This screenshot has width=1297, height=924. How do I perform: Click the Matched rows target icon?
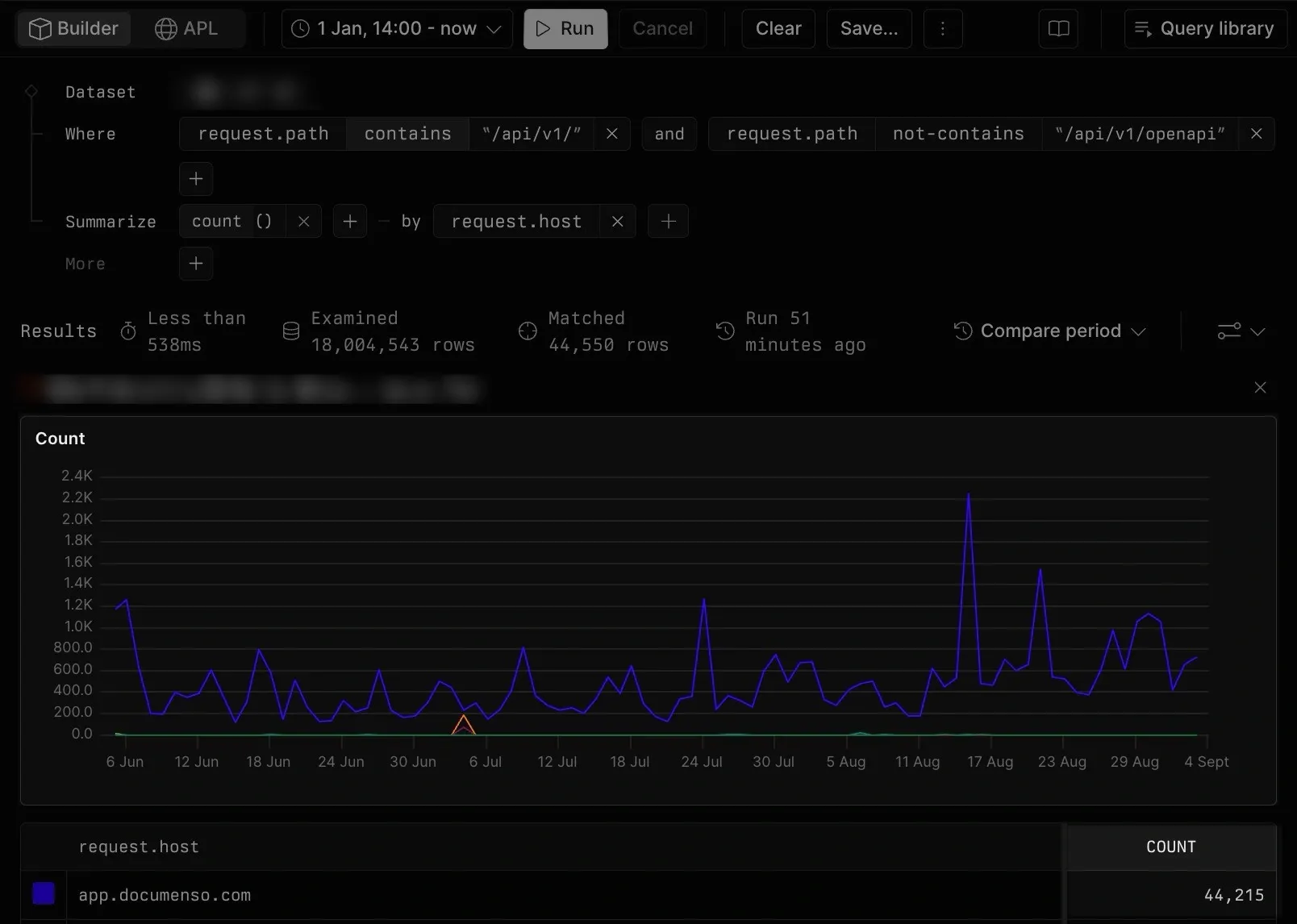pos(528,331)
